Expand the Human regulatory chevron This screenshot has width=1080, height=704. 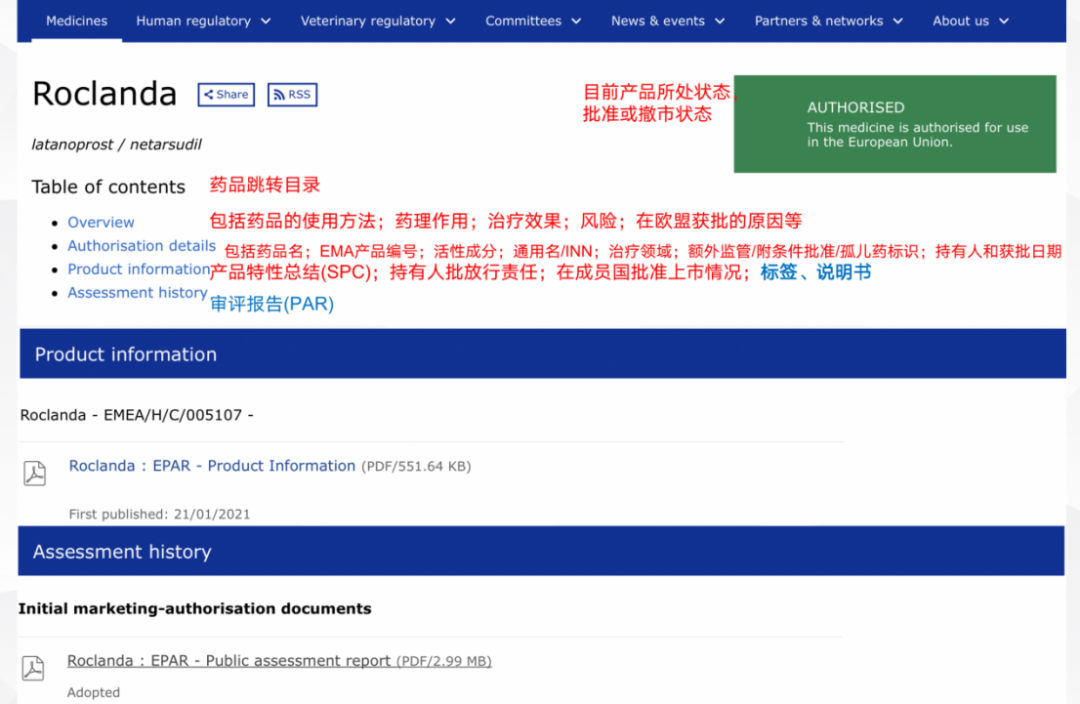(266, 21)
